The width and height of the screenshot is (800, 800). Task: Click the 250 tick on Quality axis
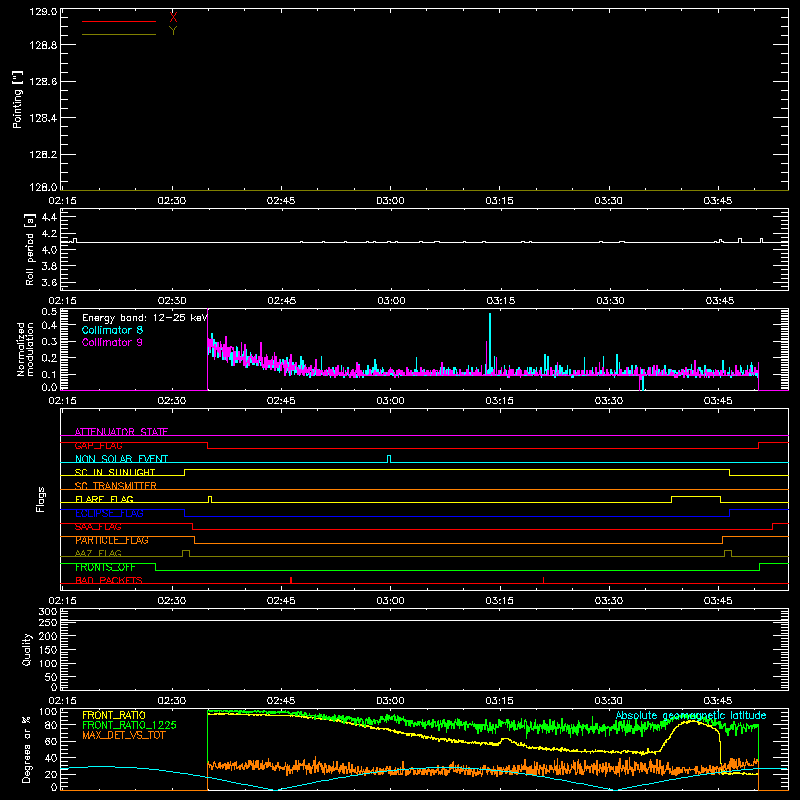pyautogui.click(x=48, y=623)
